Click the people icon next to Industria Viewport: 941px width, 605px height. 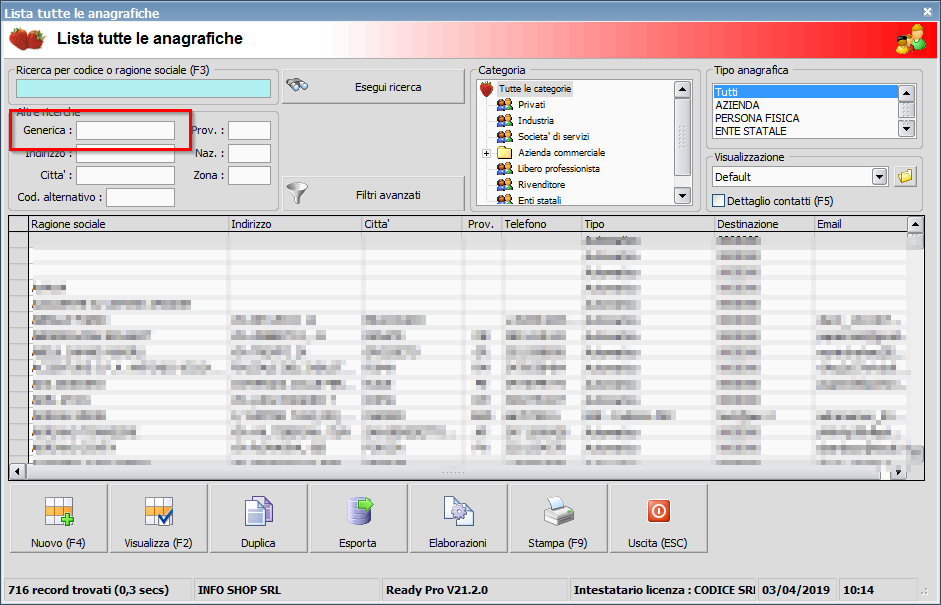click(505, 121)
